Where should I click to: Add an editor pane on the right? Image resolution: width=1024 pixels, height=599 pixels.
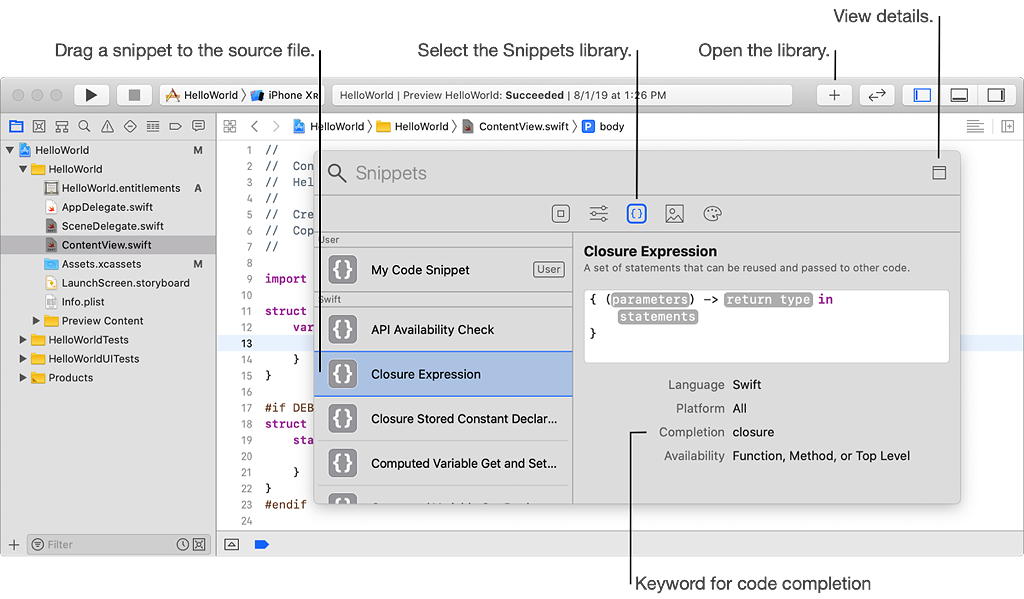coord(1008,126)
